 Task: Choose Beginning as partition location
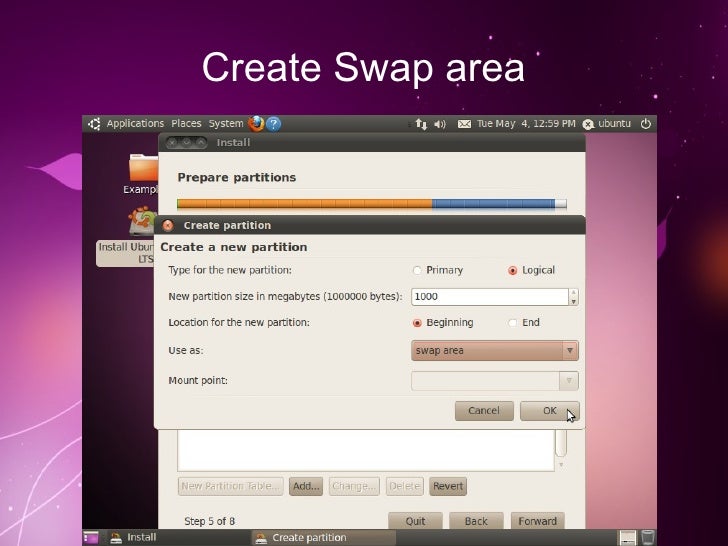(443, 323)
